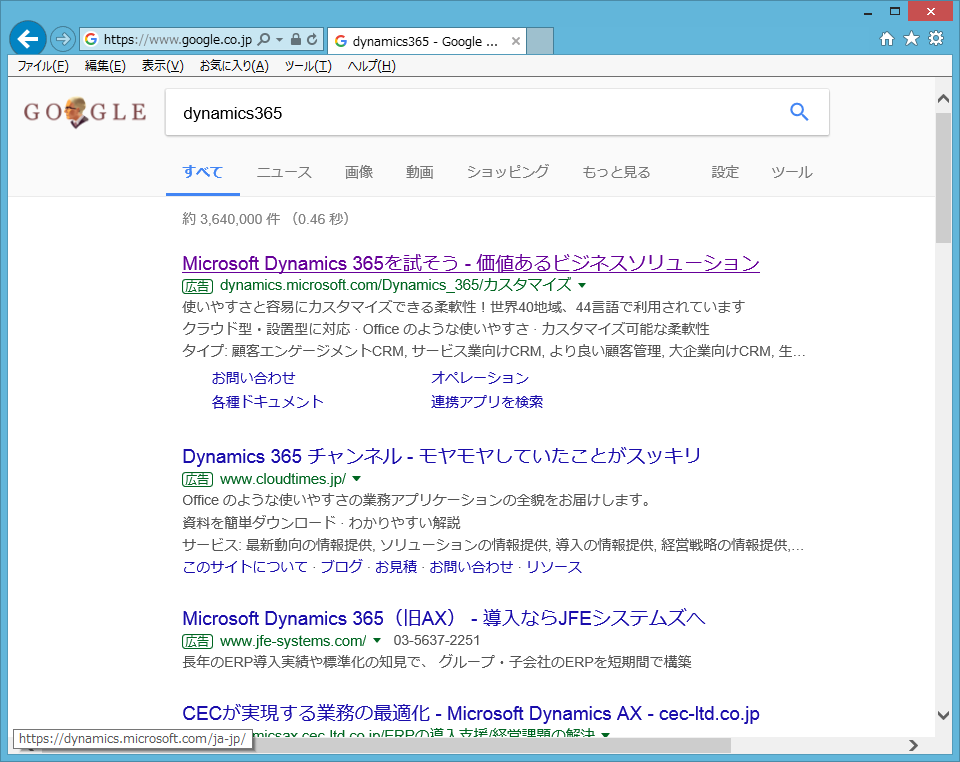Click the browser Back arrow button
This screenshot has width=960, height=762.
point(28,39)
